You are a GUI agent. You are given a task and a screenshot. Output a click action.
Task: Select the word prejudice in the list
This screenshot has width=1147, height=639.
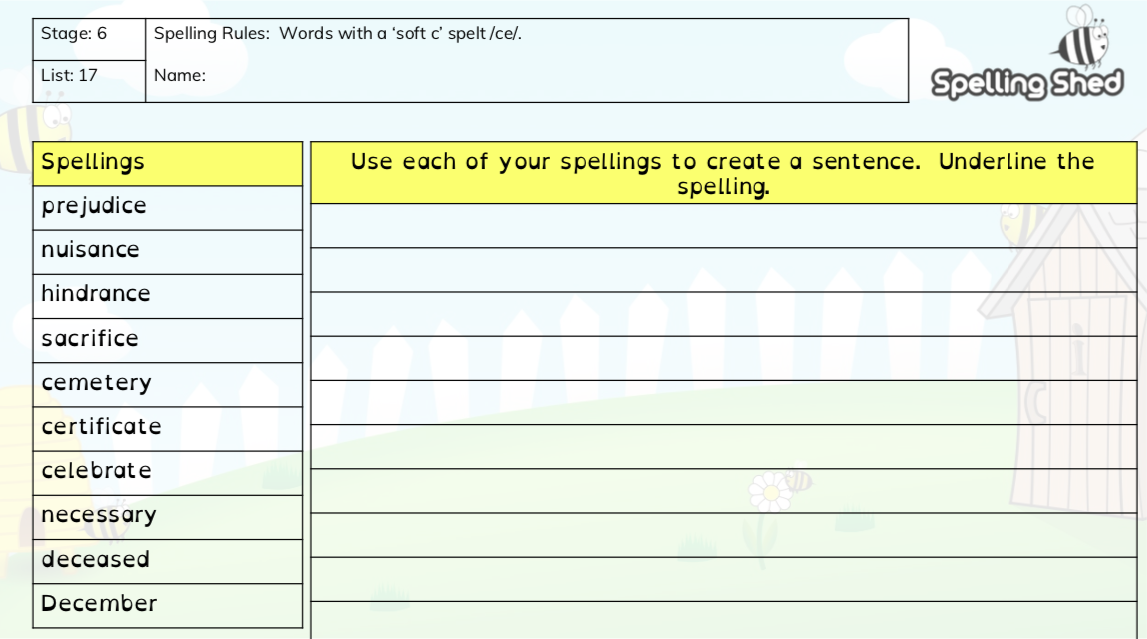(94, 206)
